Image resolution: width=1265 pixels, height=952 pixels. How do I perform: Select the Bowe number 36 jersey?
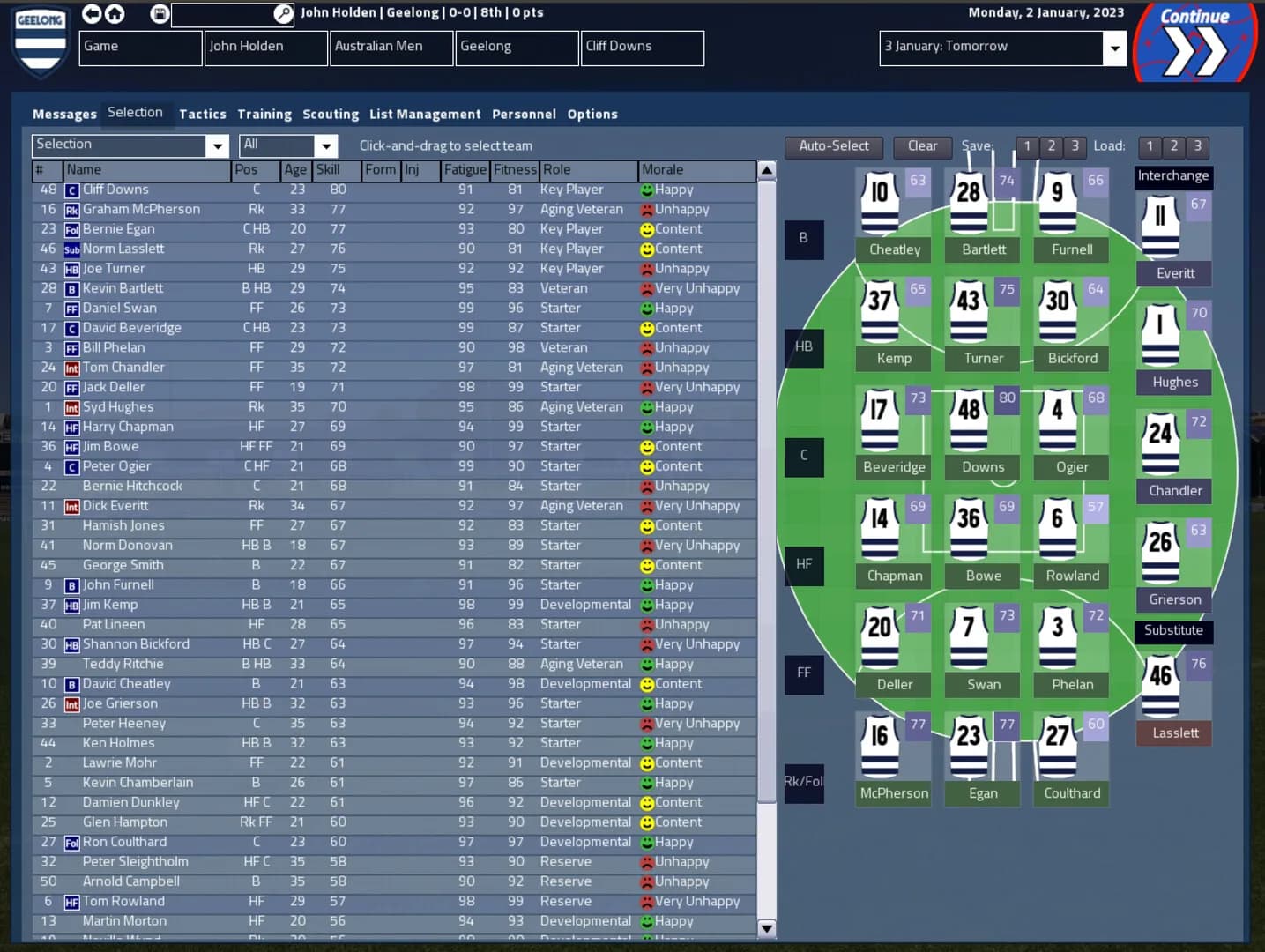(969, 528)
